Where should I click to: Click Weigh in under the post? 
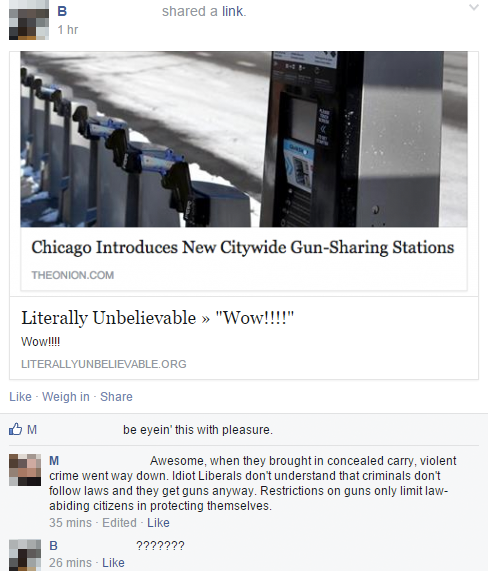tap(66, 397)
